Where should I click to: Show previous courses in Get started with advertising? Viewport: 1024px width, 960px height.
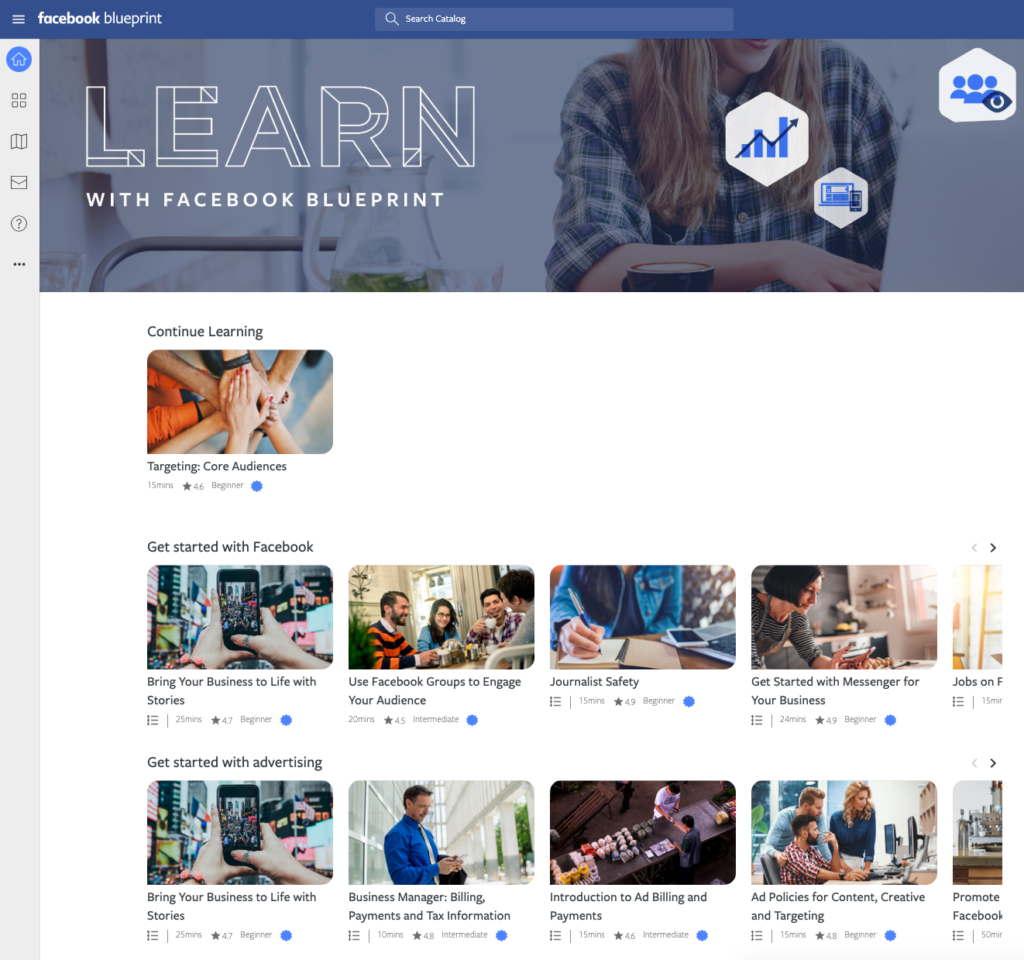pyautogui.click(x=974, y=763)
